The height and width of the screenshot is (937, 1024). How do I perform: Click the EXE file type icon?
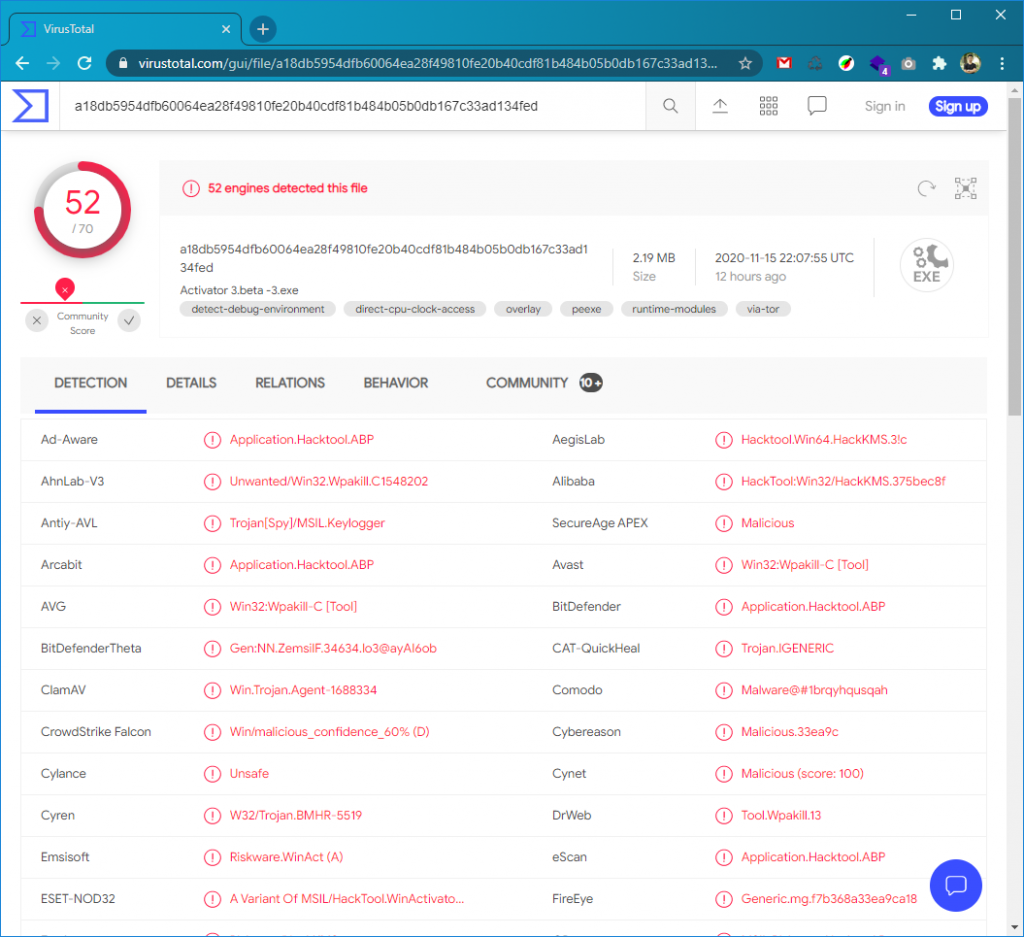(926, 265)
